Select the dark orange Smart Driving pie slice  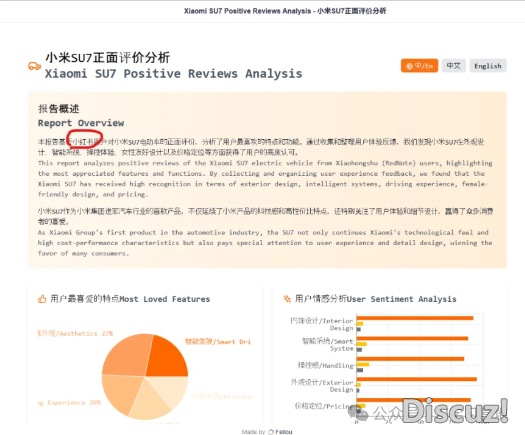click(167, 358)
